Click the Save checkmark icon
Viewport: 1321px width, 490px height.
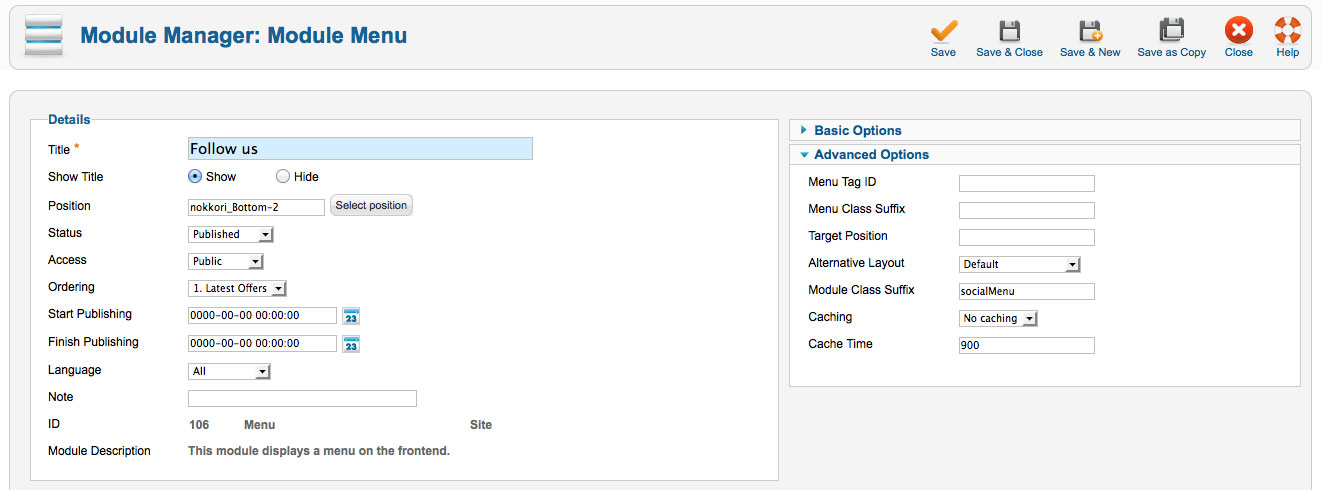(x=943, y=30)
